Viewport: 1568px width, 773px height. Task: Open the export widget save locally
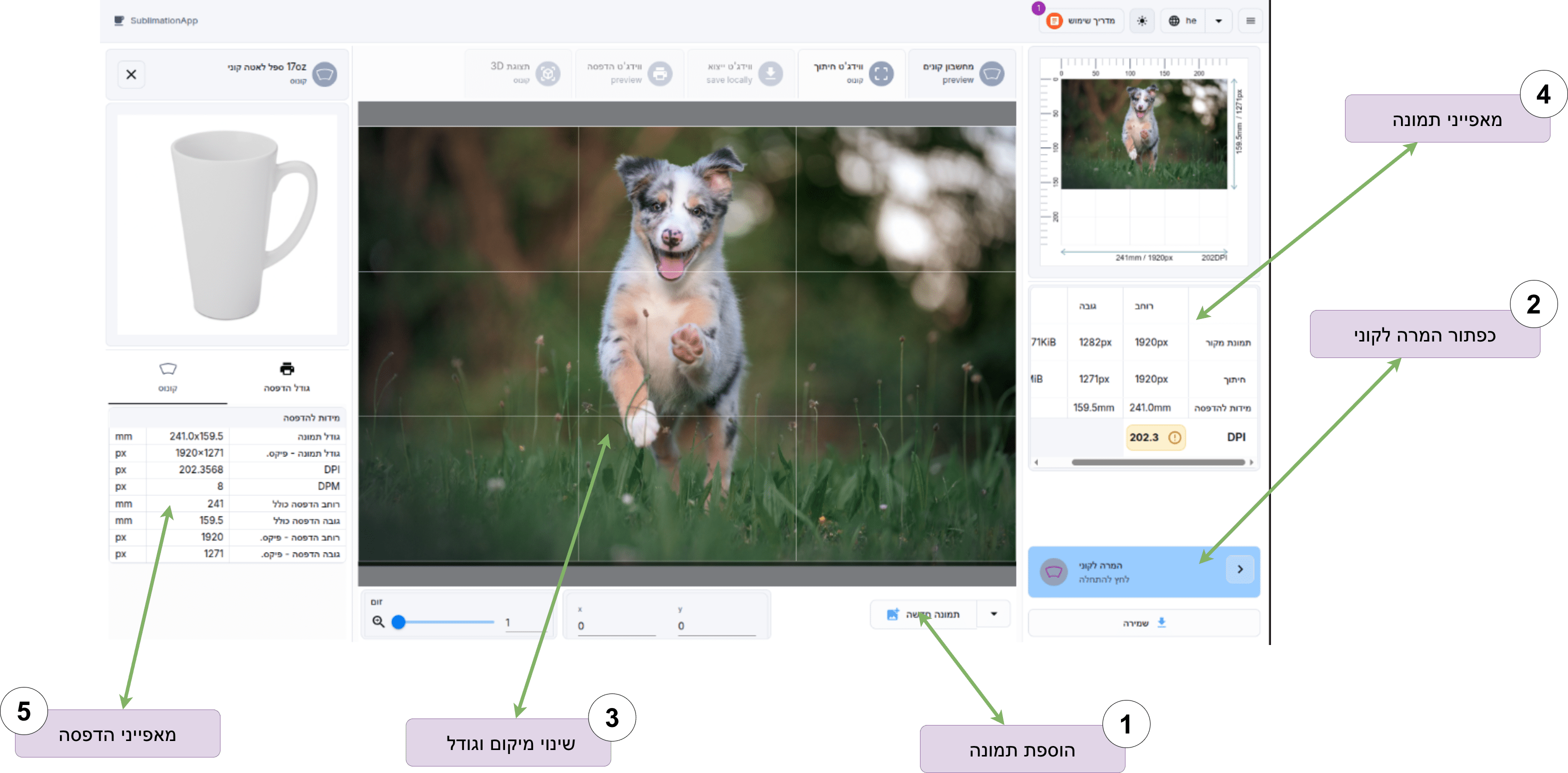point(741,73)
